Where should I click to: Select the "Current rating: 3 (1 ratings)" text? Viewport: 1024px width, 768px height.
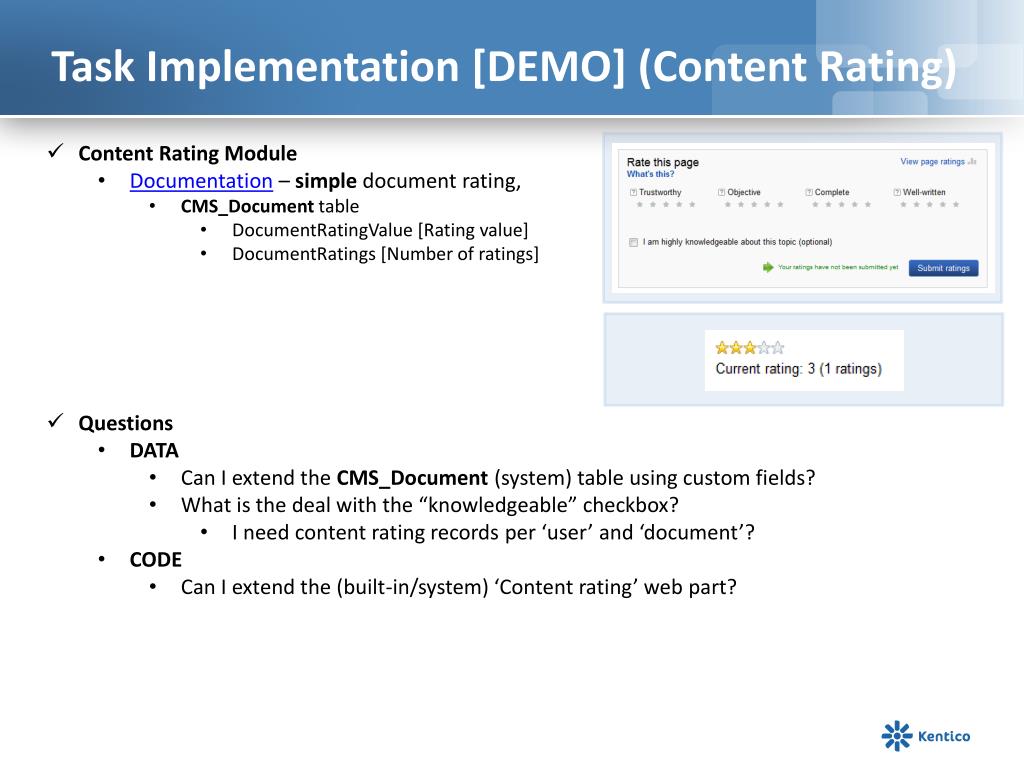click(x=799, y=369)
